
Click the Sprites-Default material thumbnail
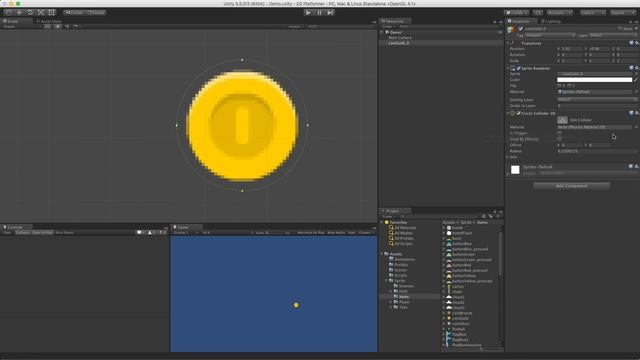pos(515,170)
